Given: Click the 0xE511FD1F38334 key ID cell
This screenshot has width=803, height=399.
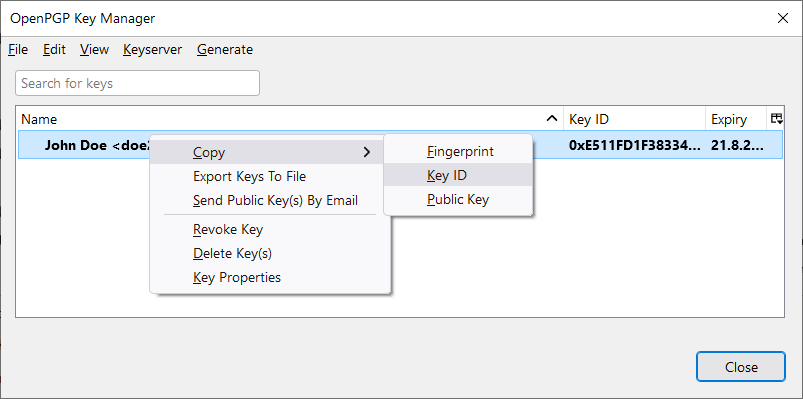Looking at the screenshot, I should pyautogui.click(x=635, y=145).
